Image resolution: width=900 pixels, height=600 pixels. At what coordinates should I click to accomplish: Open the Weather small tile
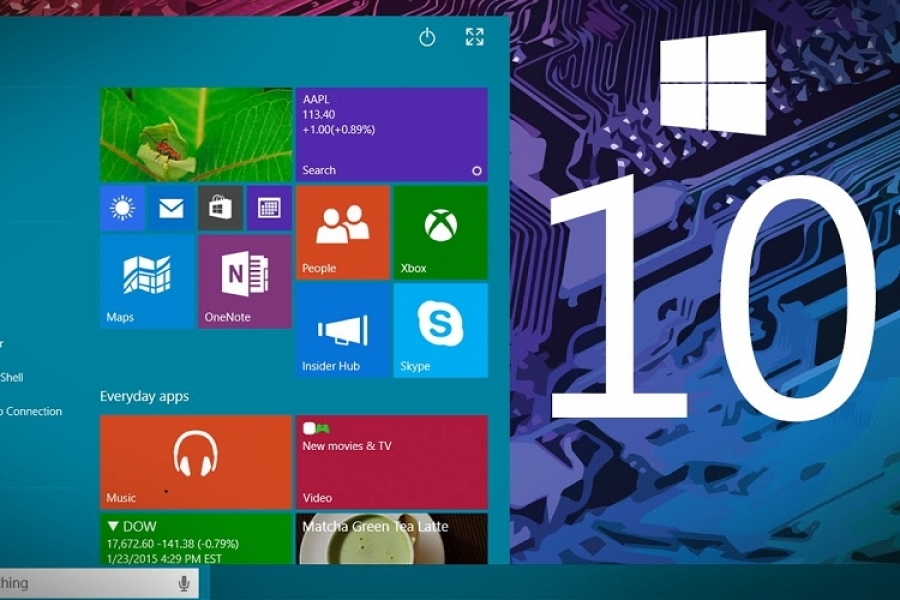(123, 208)
